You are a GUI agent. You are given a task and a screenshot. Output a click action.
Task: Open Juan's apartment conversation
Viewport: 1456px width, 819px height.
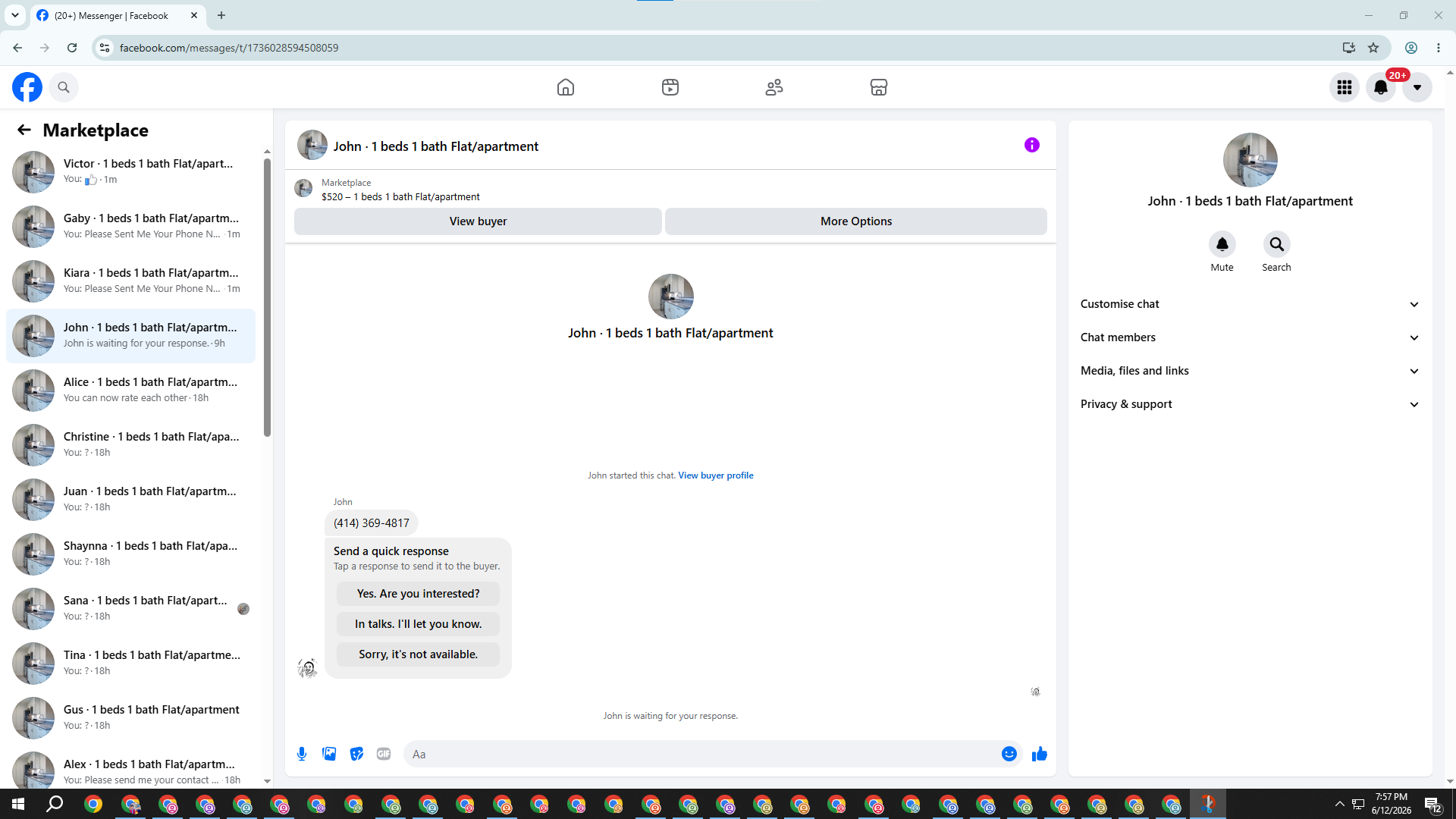coord(130,500)
